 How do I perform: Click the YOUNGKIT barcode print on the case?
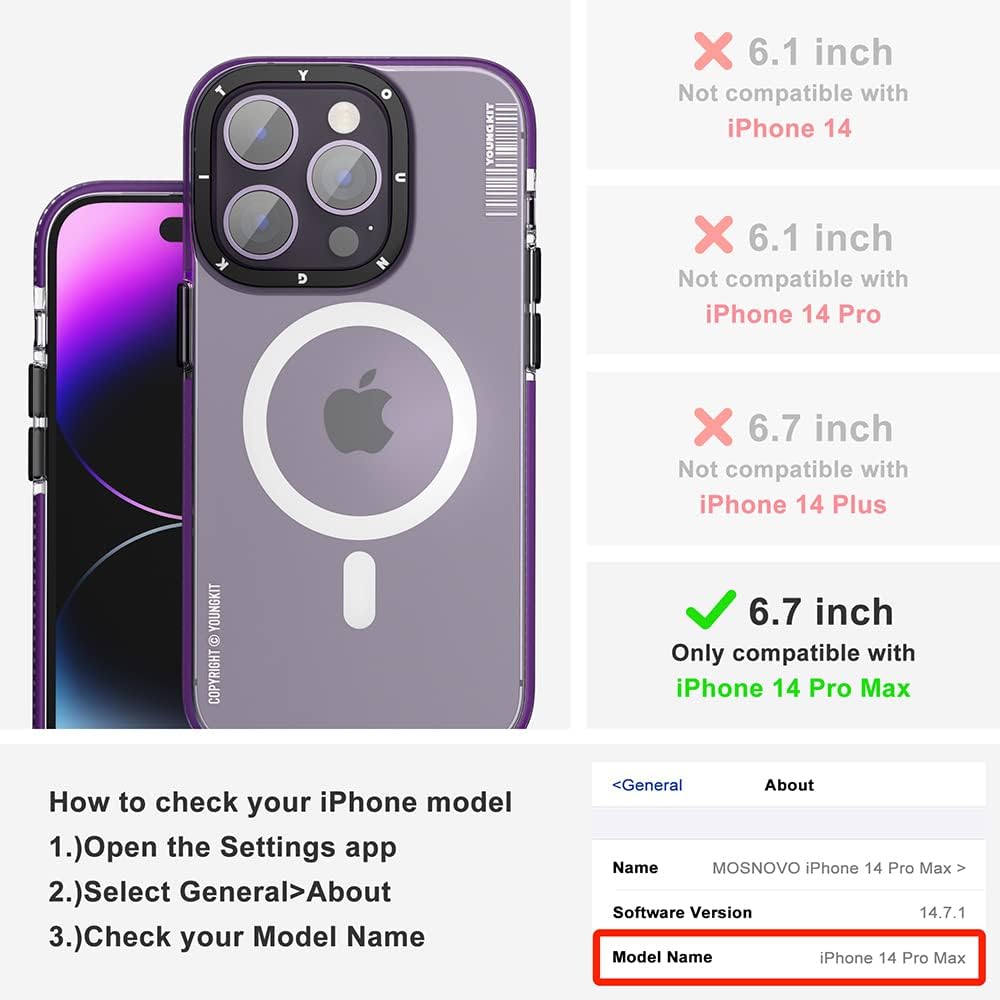click(x=501, y=159)
